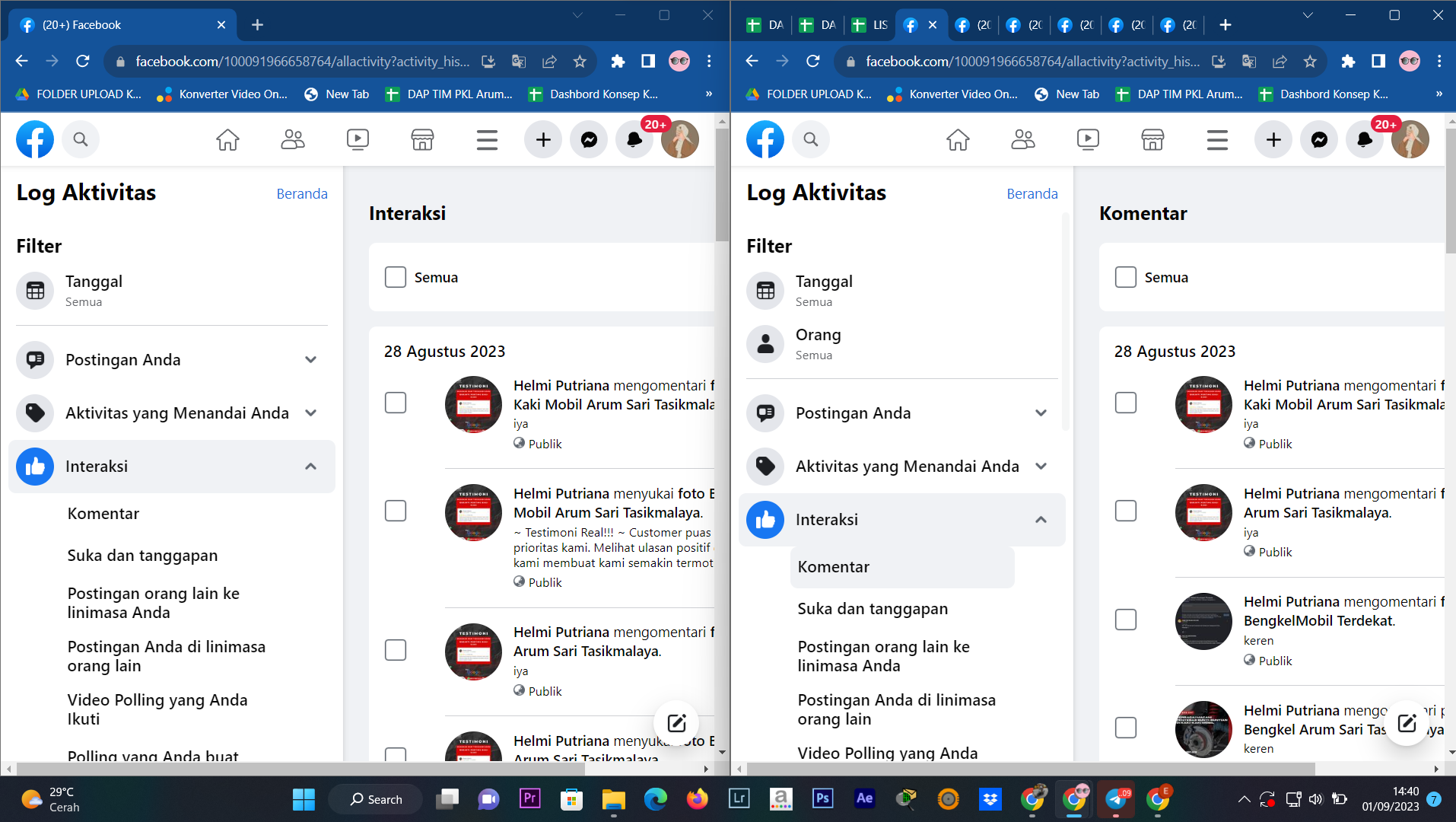Image resolution: width=1456 pixels, height=822 pixels.
Task: Check the Semua checkbox in Komentar panel
Action: tap(1126, 277)
